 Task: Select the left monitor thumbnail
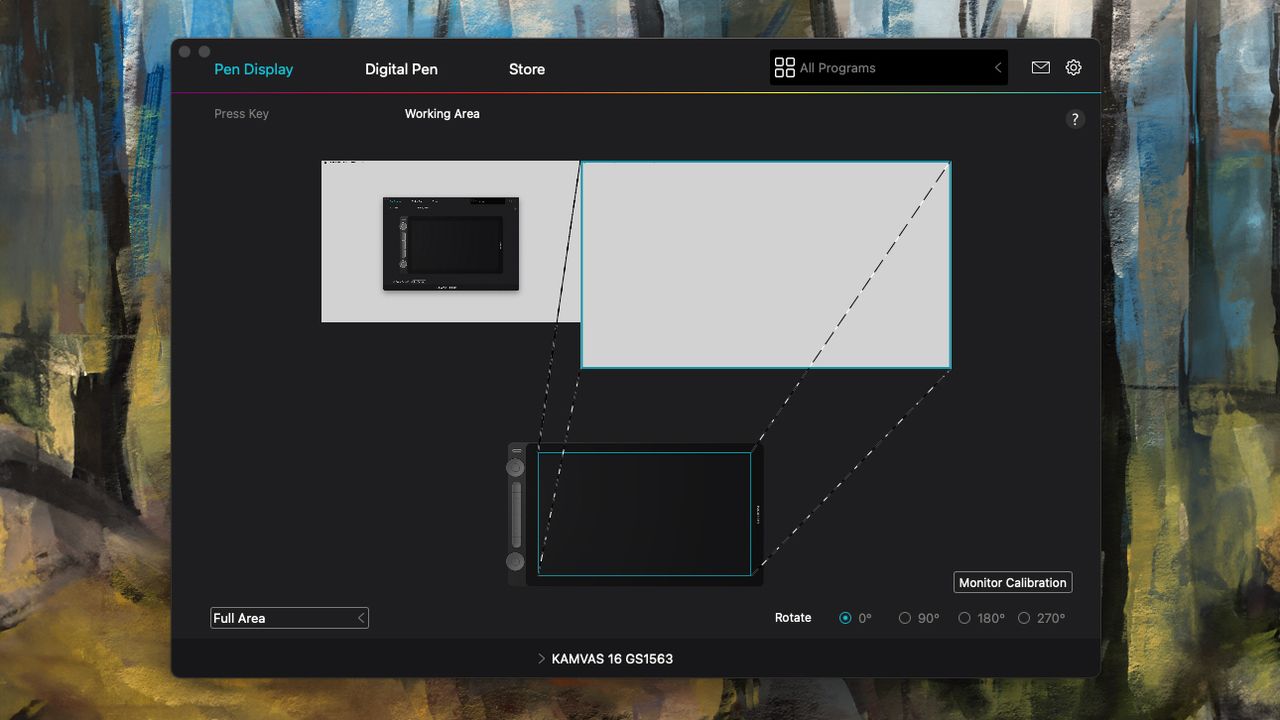click(x=450, y=241)
